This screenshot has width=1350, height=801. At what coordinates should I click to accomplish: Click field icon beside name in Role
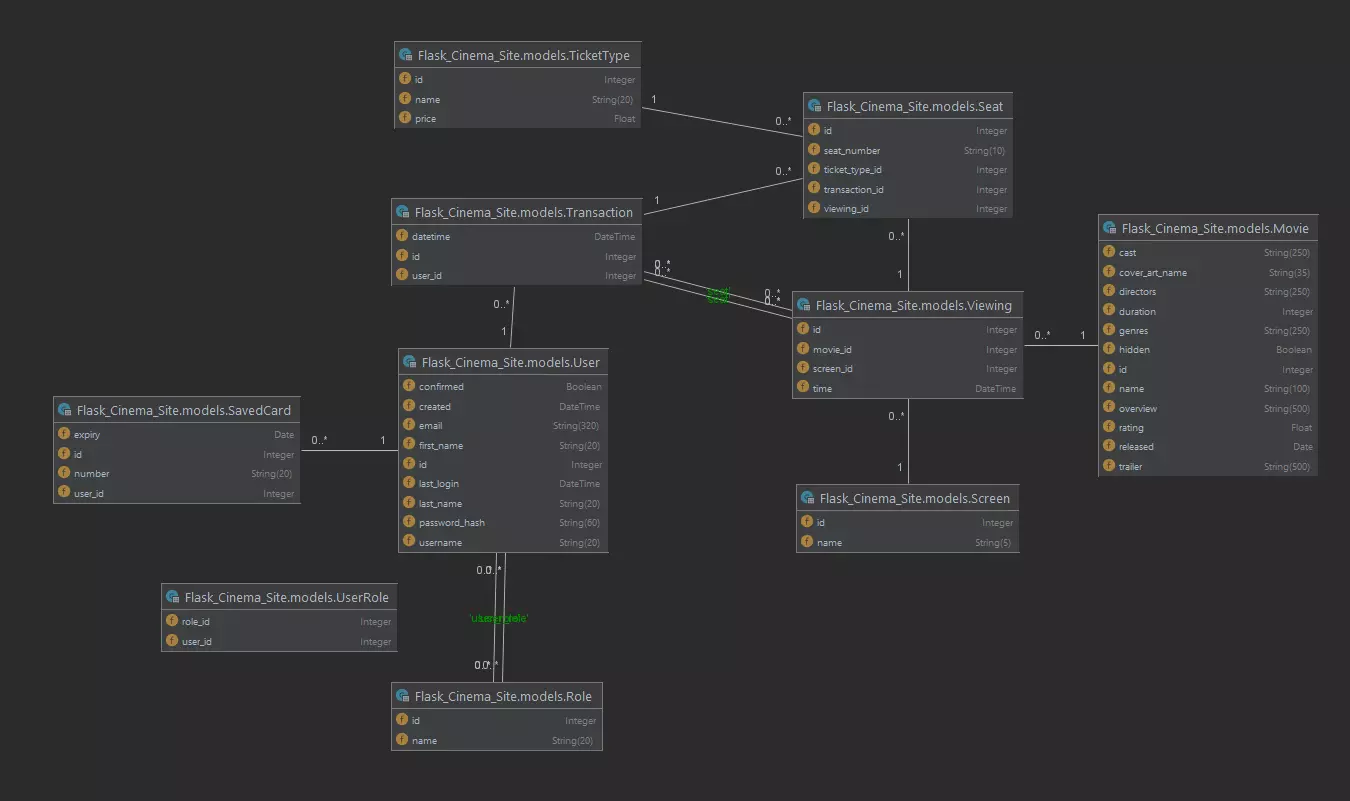(x=402, y=740)
